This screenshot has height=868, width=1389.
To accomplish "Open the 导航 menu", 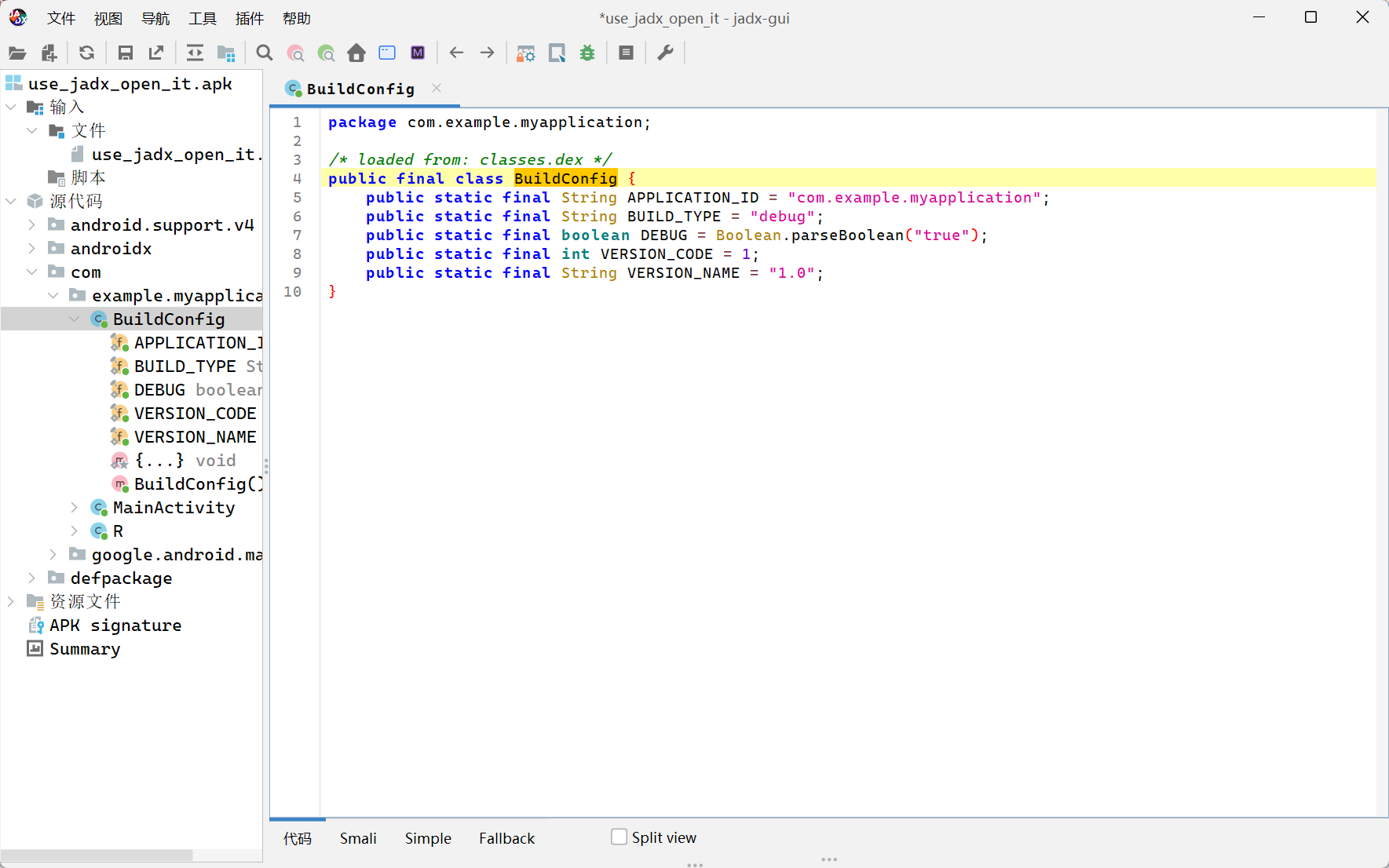I will [x=155, y=18].
